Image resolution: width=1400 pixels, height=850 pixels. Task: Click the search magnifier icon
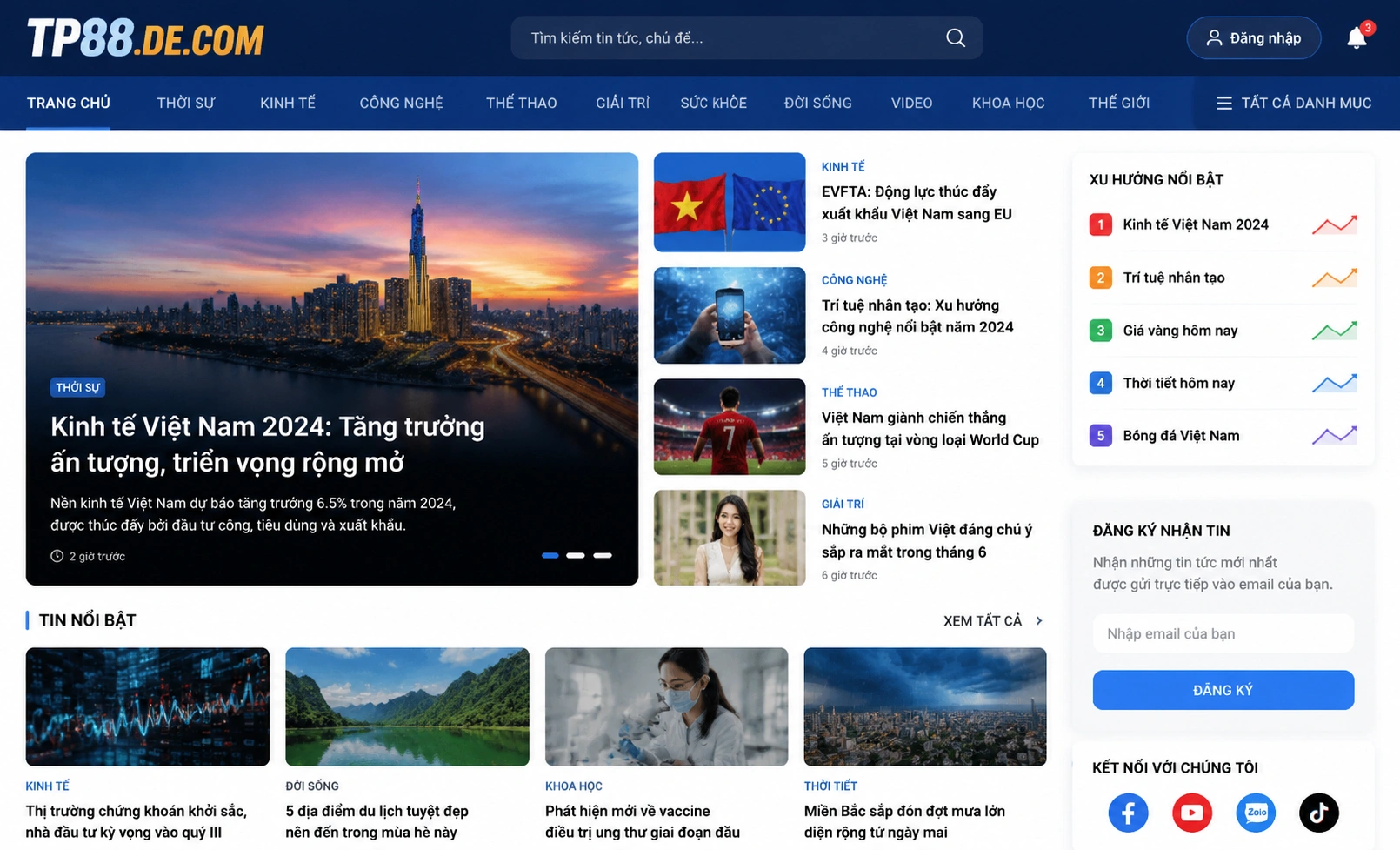click(x=955, y=37)
